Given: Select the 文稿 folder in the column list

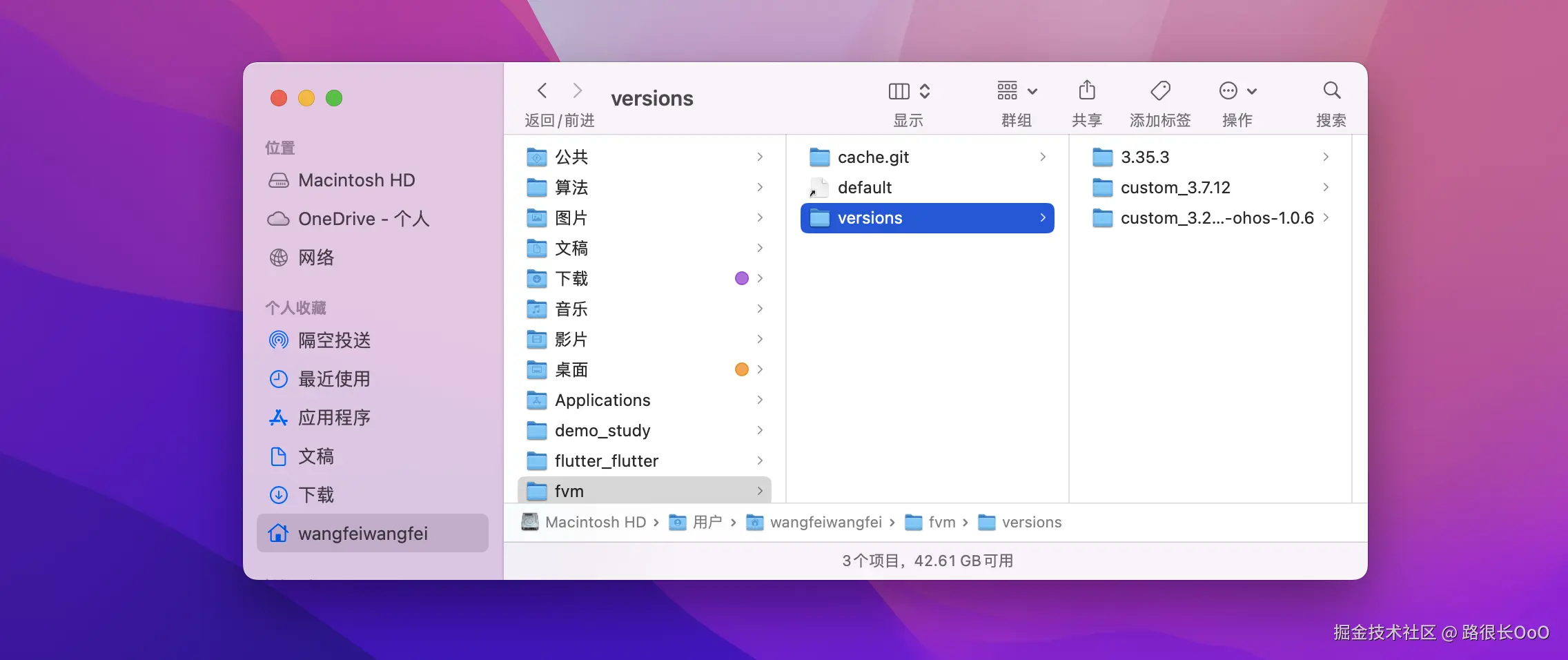Looking at the screenshot, I should [645, 249].
